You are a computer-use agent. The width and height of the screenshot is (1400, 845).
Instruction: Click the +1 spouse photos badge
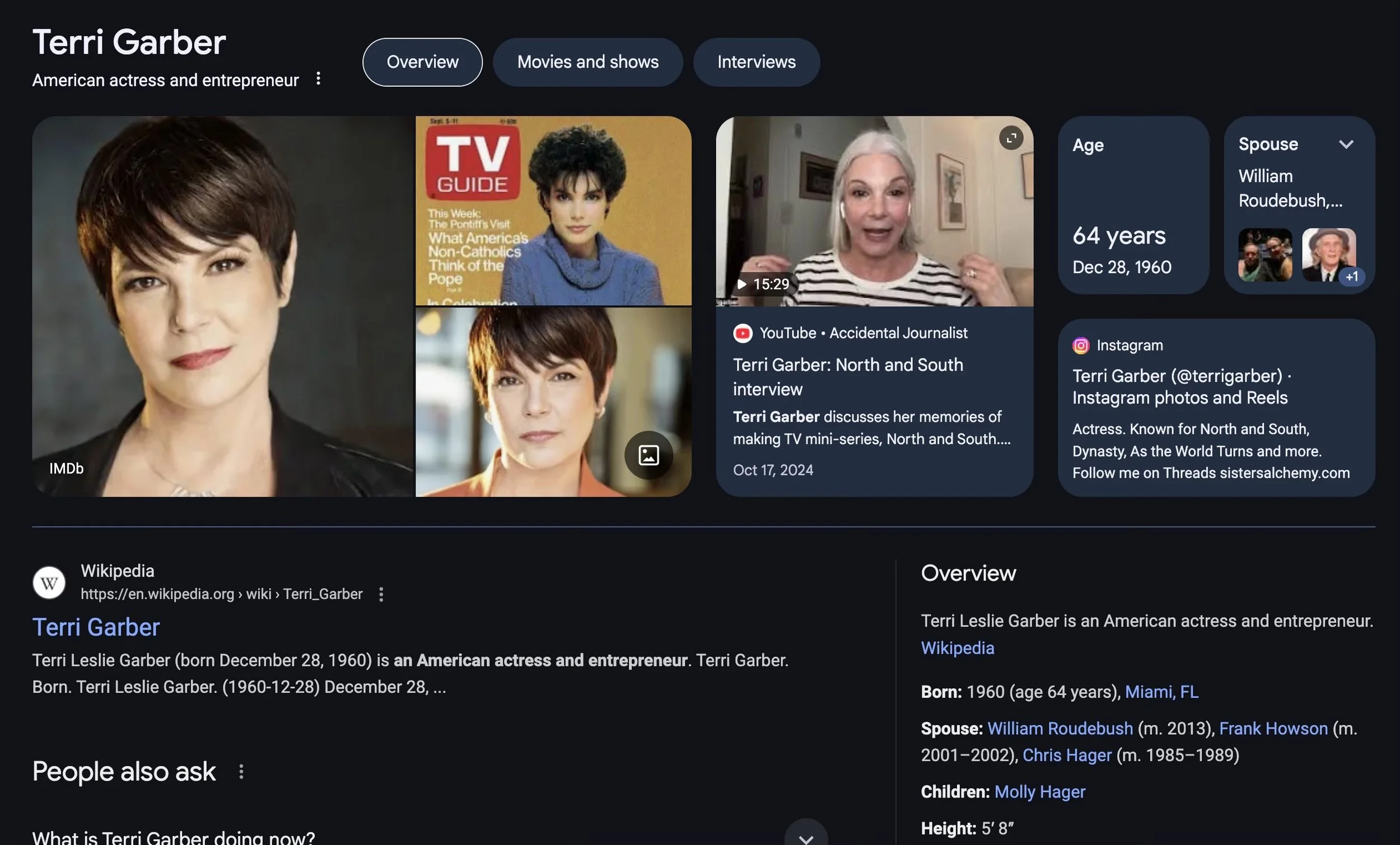point(1351,277)
